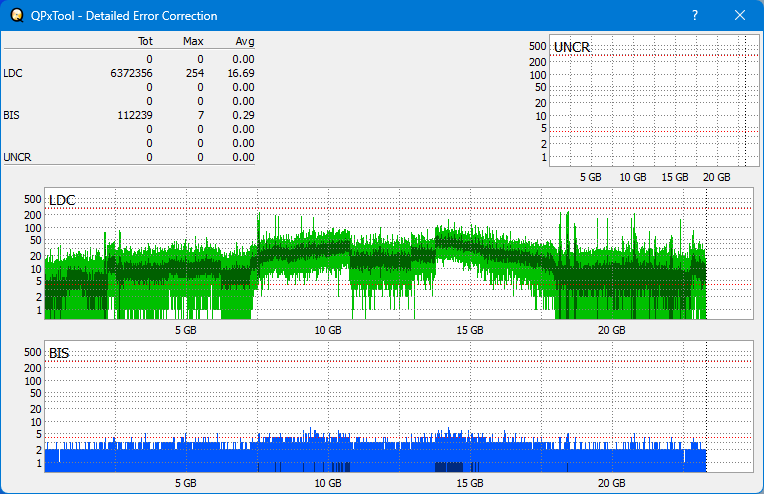Image resolution: width=764 pixels, height=494 pixels.
Task: Click the Tot column header
Action: 145,41
